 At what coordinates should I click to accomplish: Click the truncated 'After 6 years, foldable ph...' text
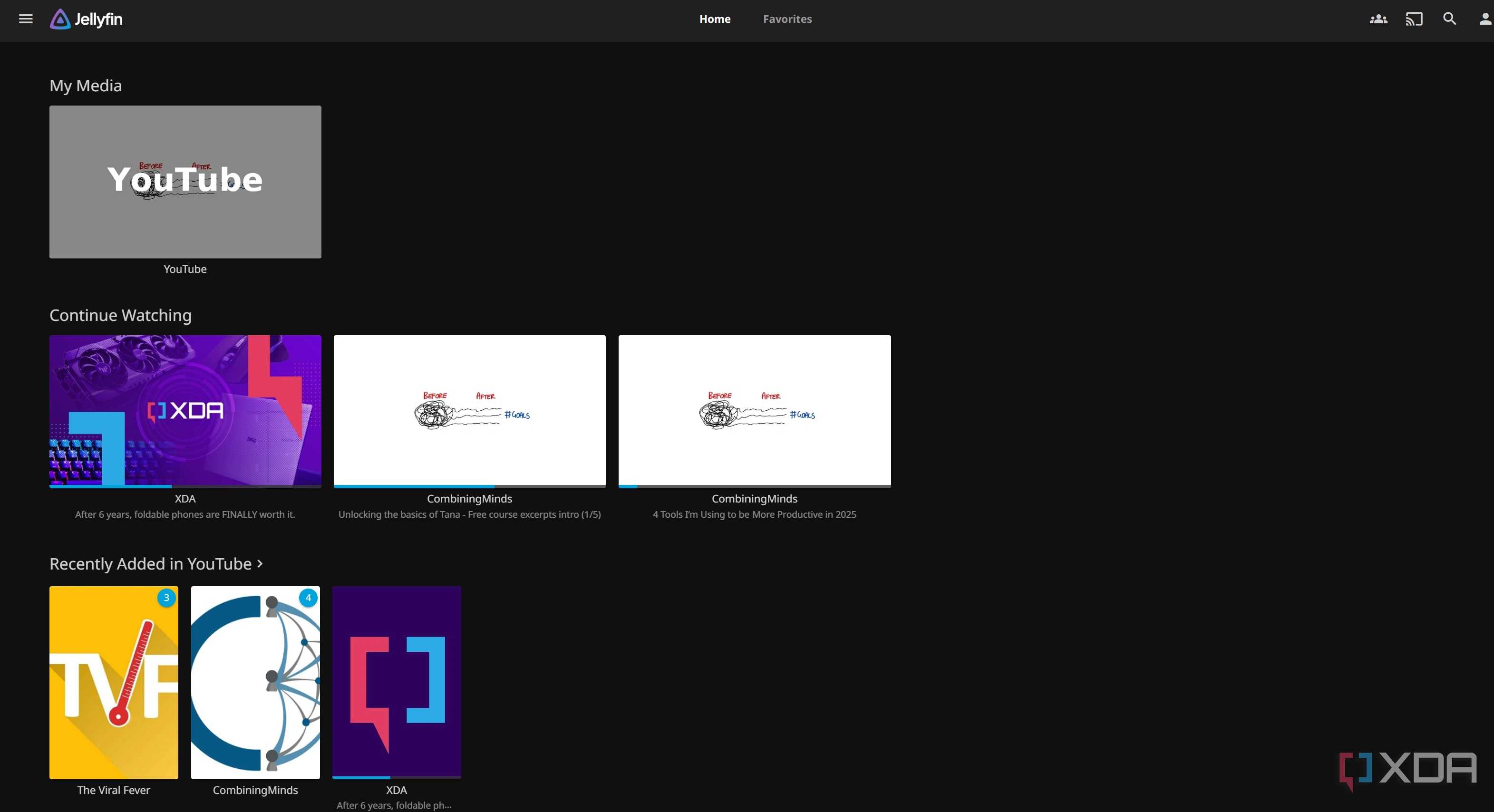point(394,805)
